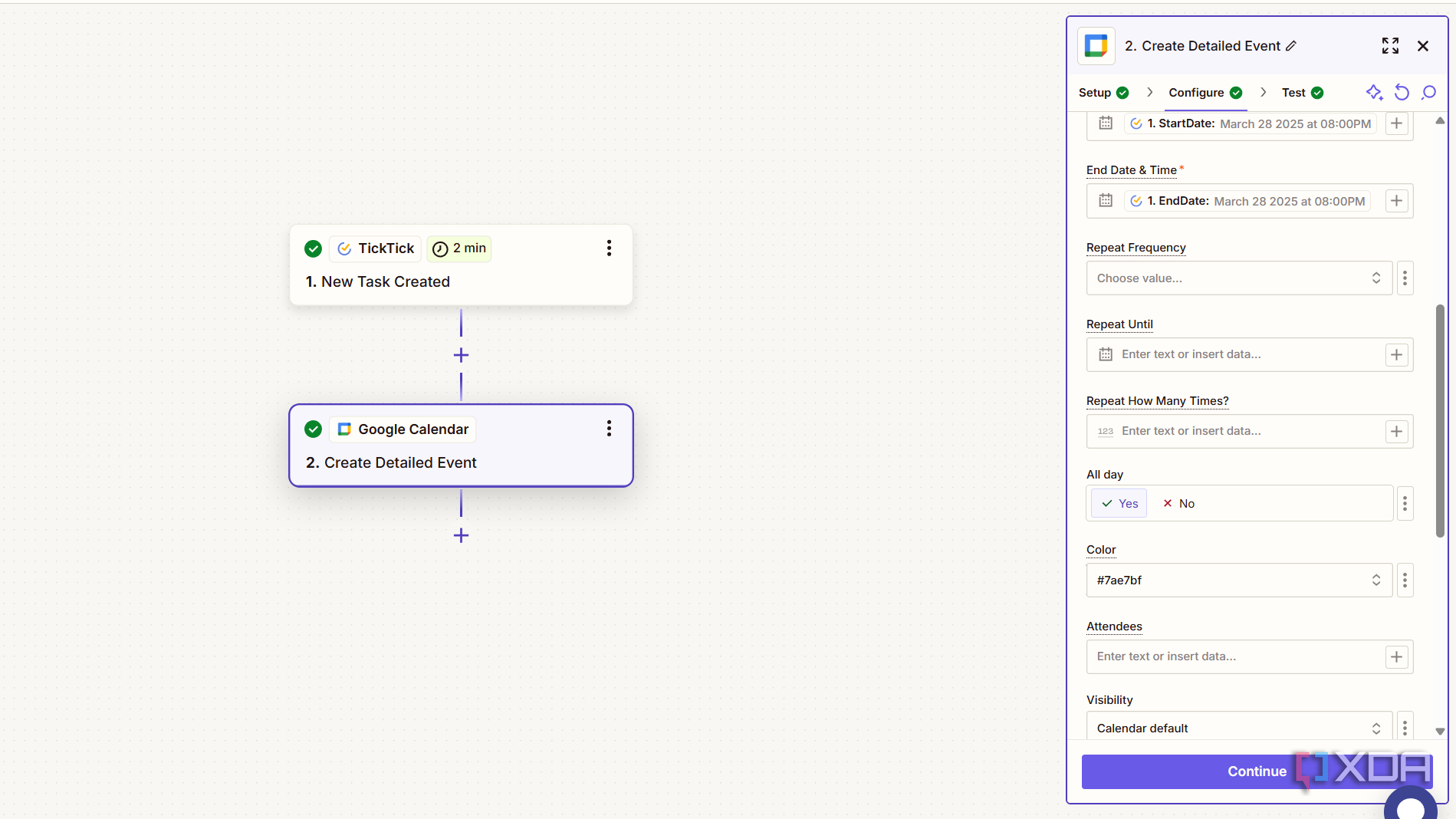1456x819 pixels.
Task: Add a step between TickTick and Google Calendar
Action: (x=461, y=355)
